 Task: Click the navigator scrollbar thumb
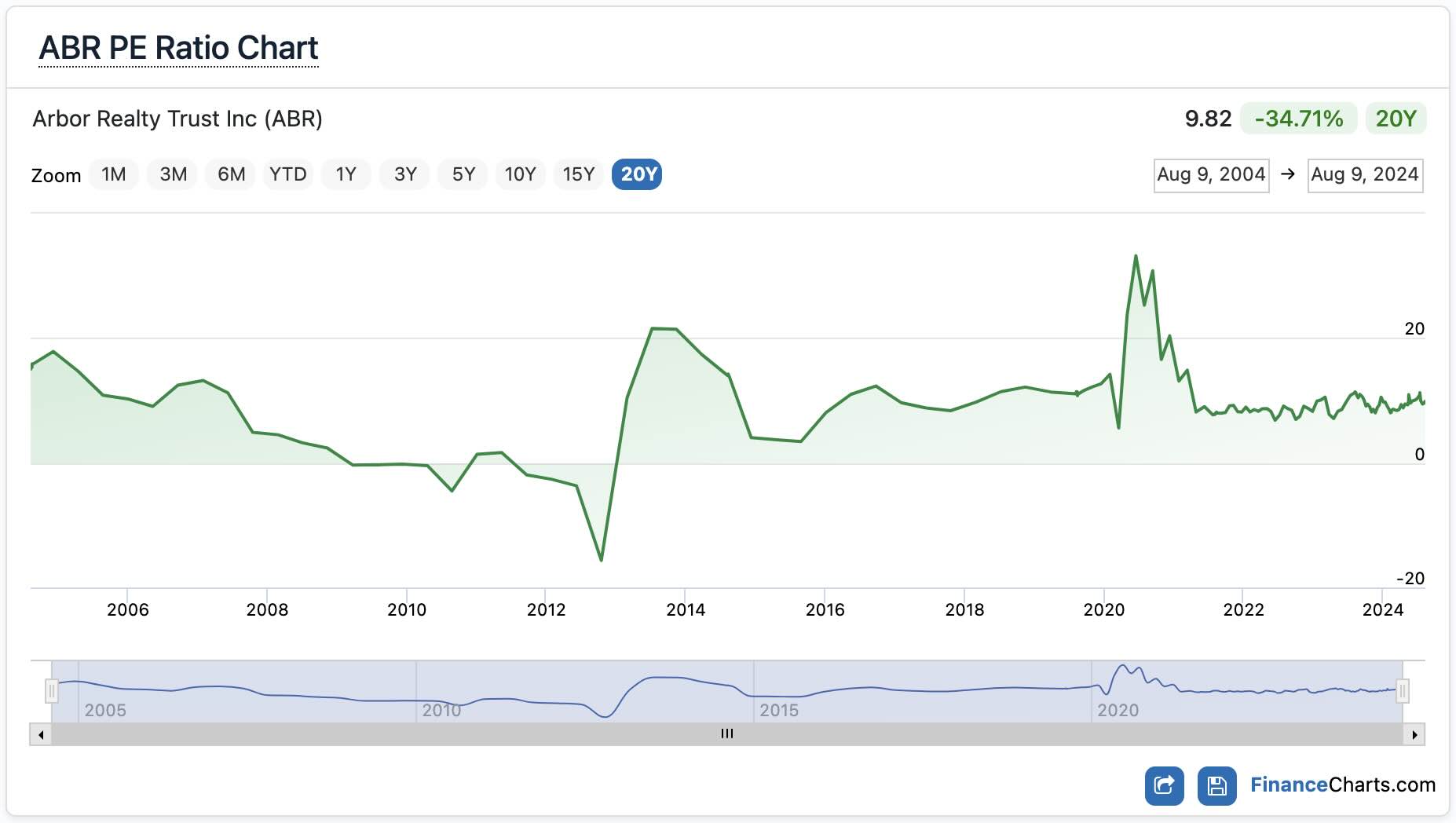(727, 734)
